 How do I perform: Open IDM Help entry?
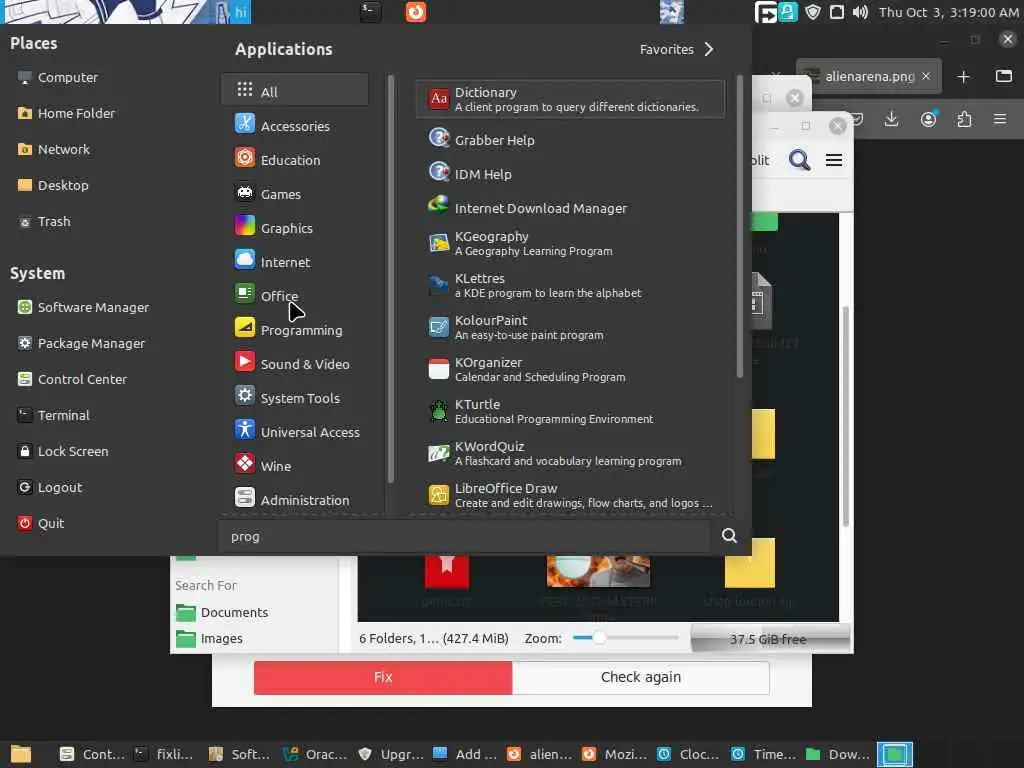click(x=569, y=174)
